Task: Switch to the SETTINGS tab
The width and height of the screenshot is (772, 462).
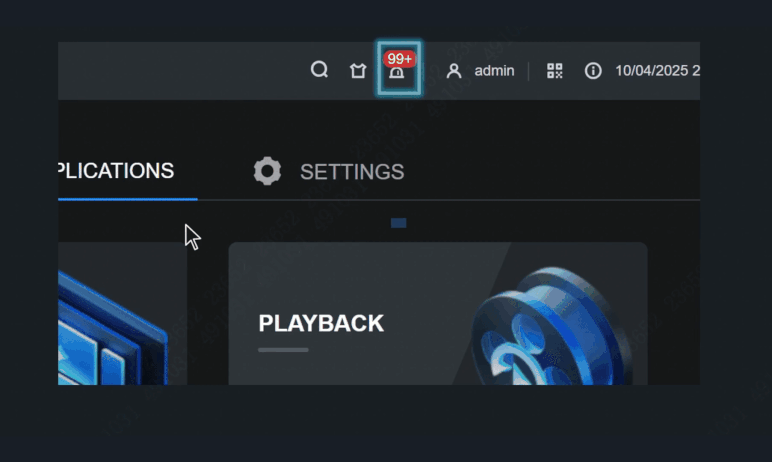Action: point(352,172)
